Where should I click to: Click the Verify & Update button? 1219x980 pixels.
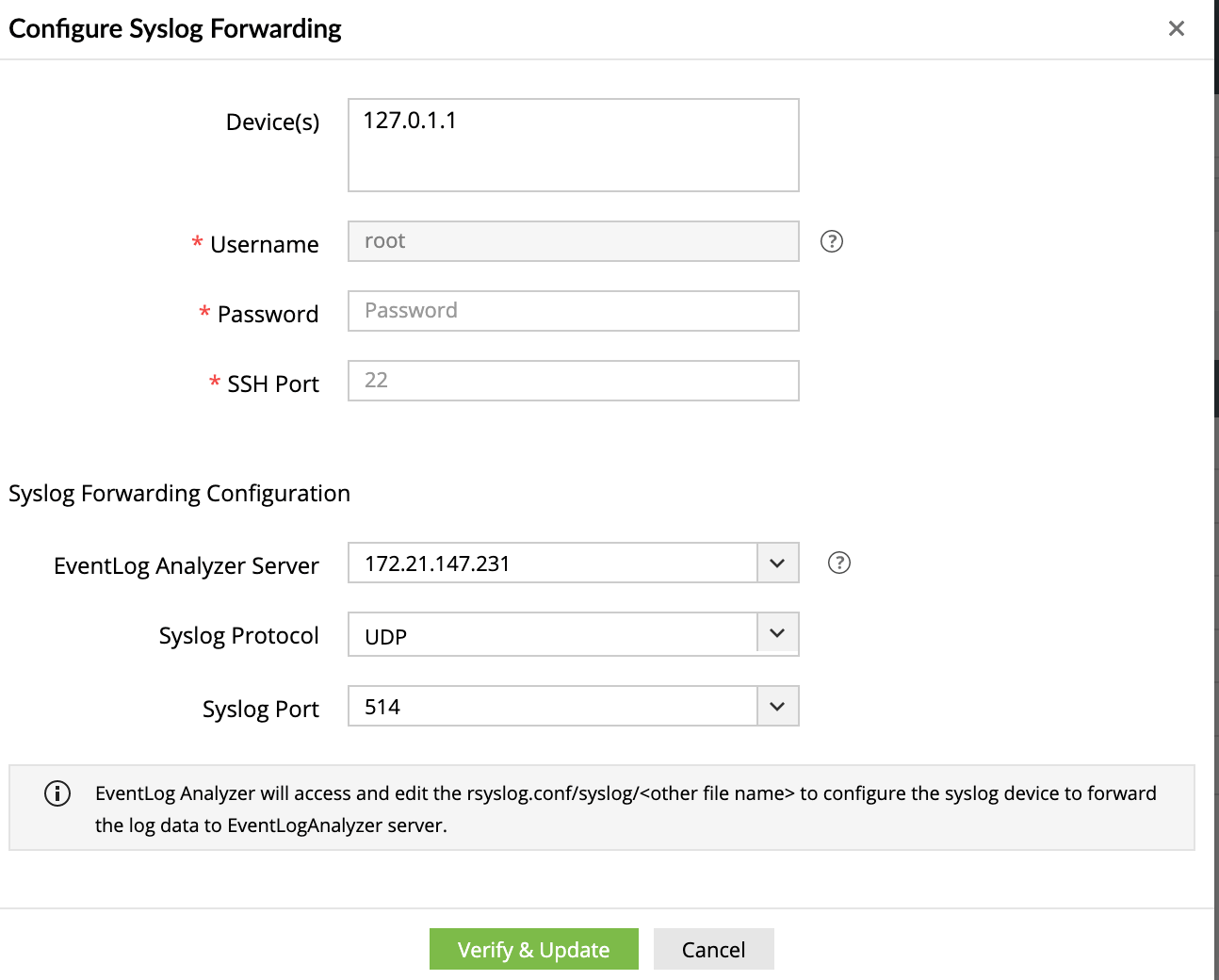[533, 949]
